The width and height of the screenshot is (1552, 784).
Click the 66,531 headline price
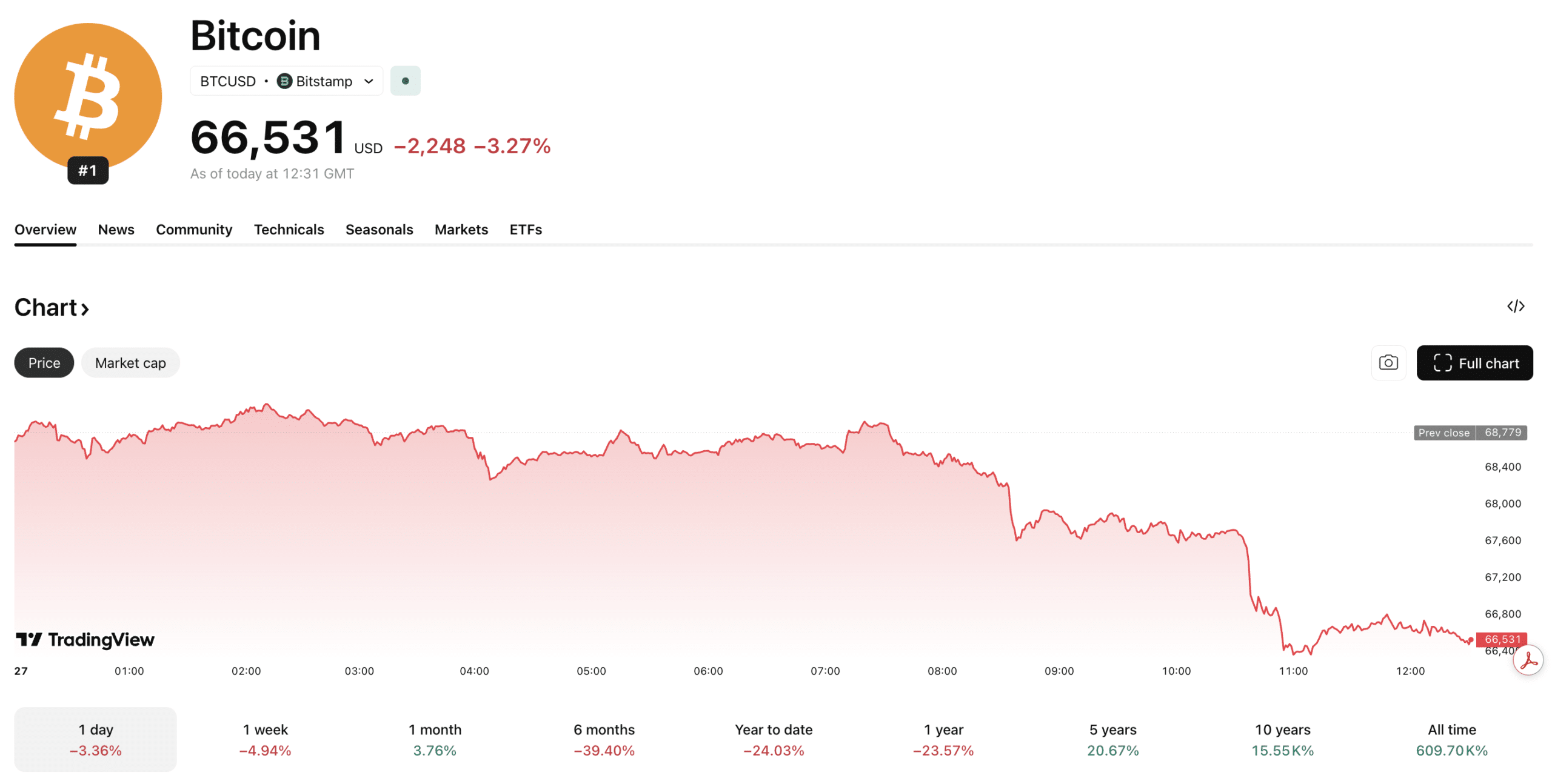pos(269,137)
